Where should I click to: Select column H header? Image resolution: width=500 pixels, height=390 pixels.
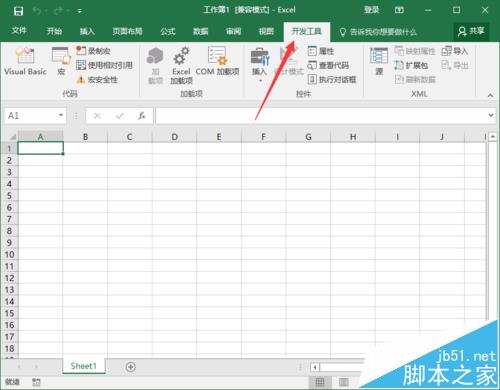tap(353, 137)
